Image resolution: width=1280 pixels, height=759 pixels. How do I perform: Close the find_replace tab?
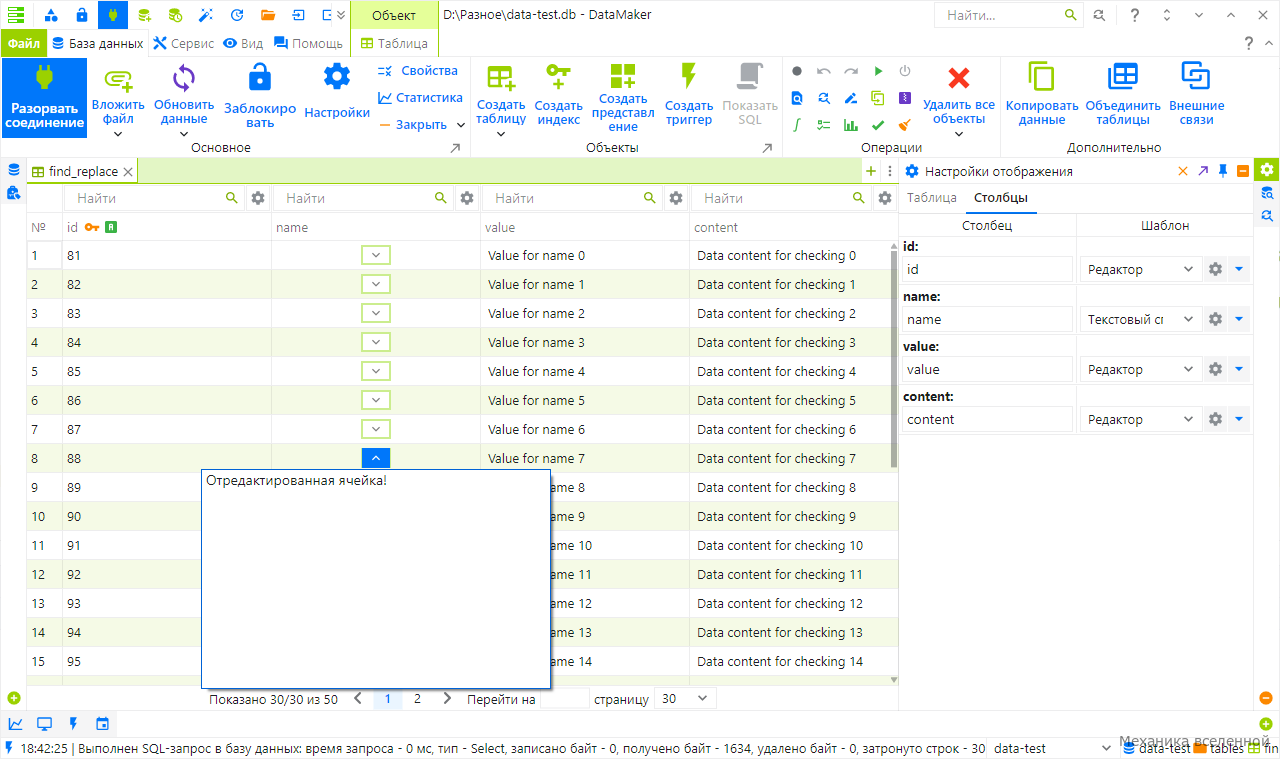(x=128, y=172)
